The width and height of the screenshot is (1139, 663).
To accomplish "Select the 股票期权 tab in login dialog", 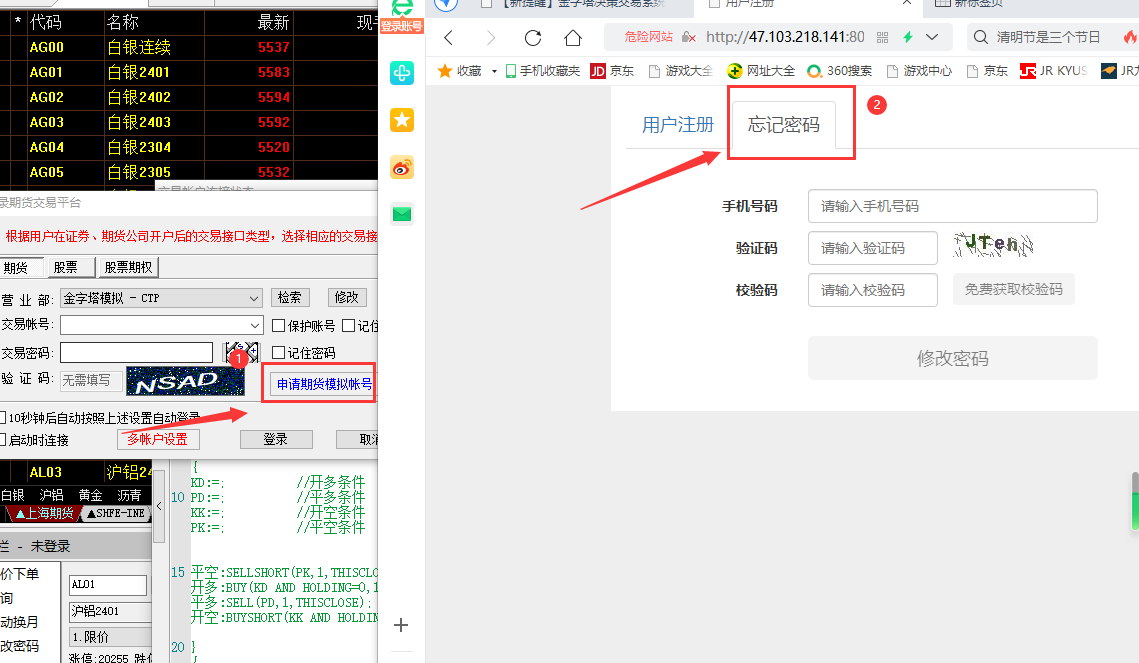I will point(128,267).
